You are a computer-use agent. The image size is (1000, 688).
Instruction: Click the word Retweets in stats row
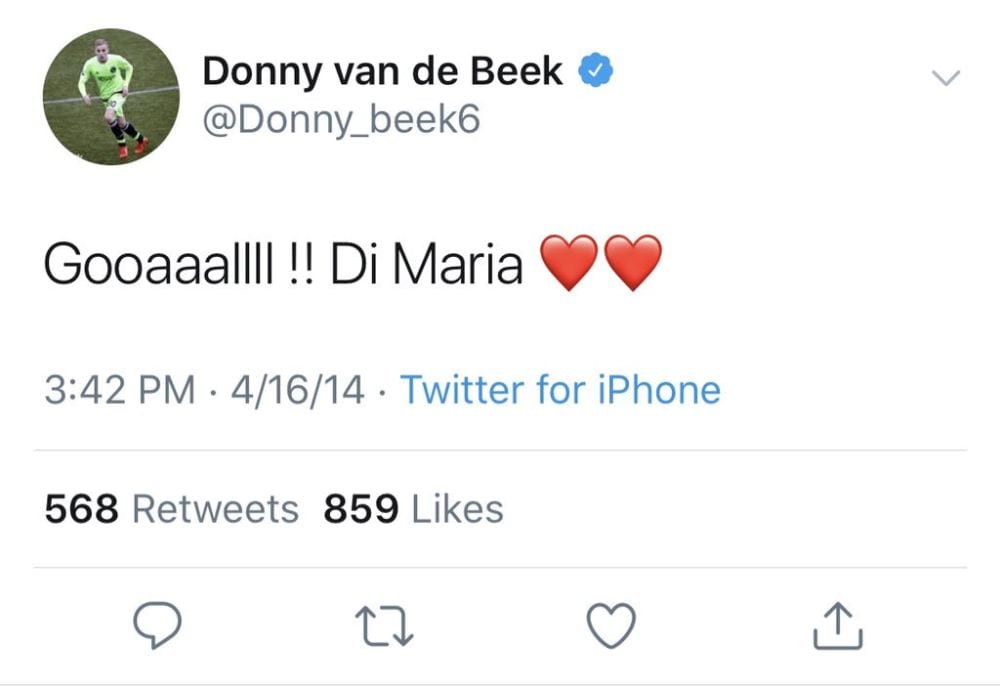(215, 509)
